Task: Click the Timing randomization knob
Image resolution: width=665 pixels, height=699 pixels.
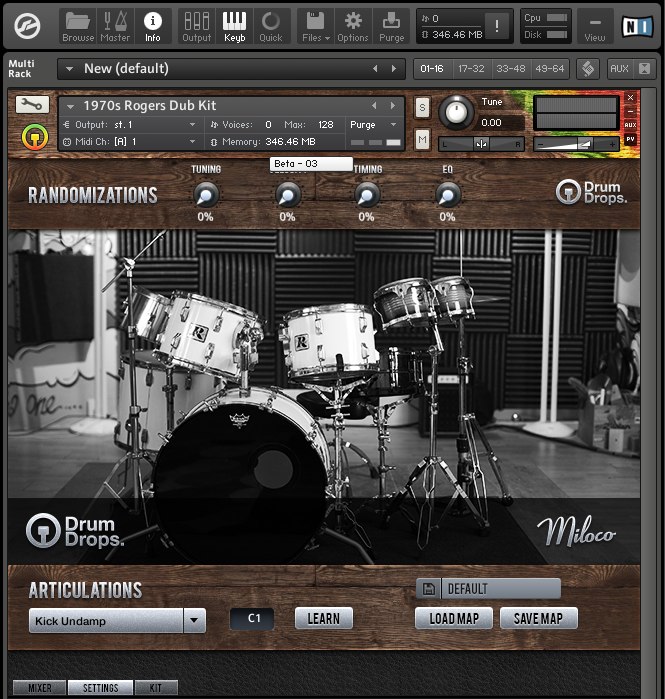Action: click(x=366, y=195)
